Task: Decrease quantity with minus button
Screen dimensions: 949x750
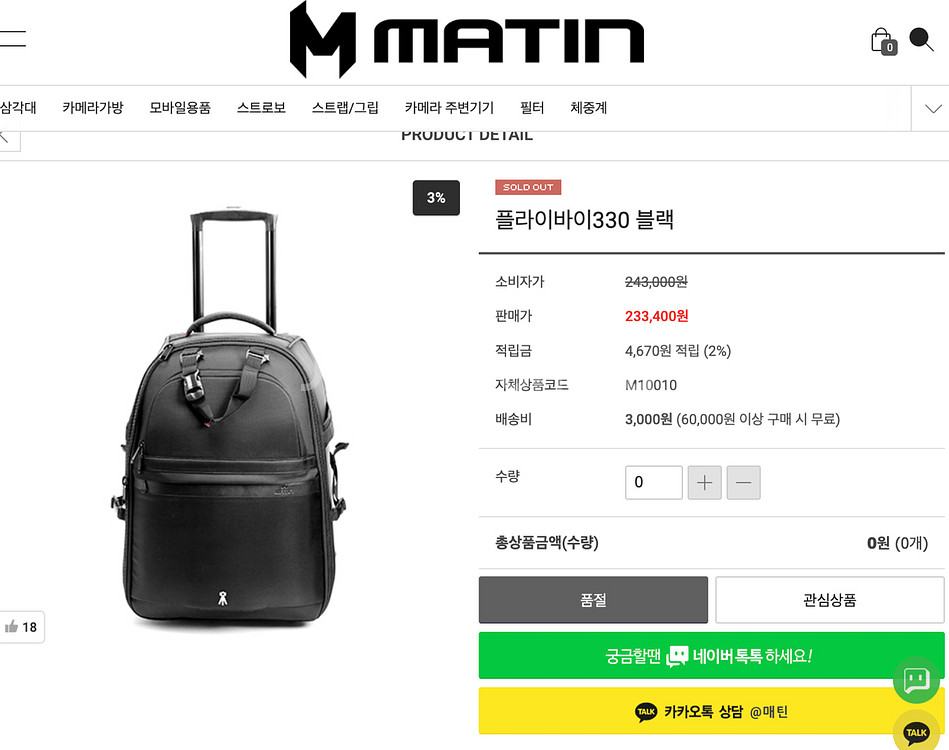Action: (x=743, y=482)
